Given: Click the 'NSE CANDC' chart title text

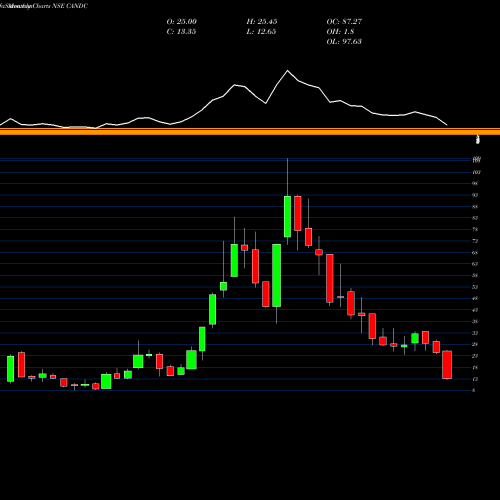Looking at the screenshot, I should click(70, 6).
